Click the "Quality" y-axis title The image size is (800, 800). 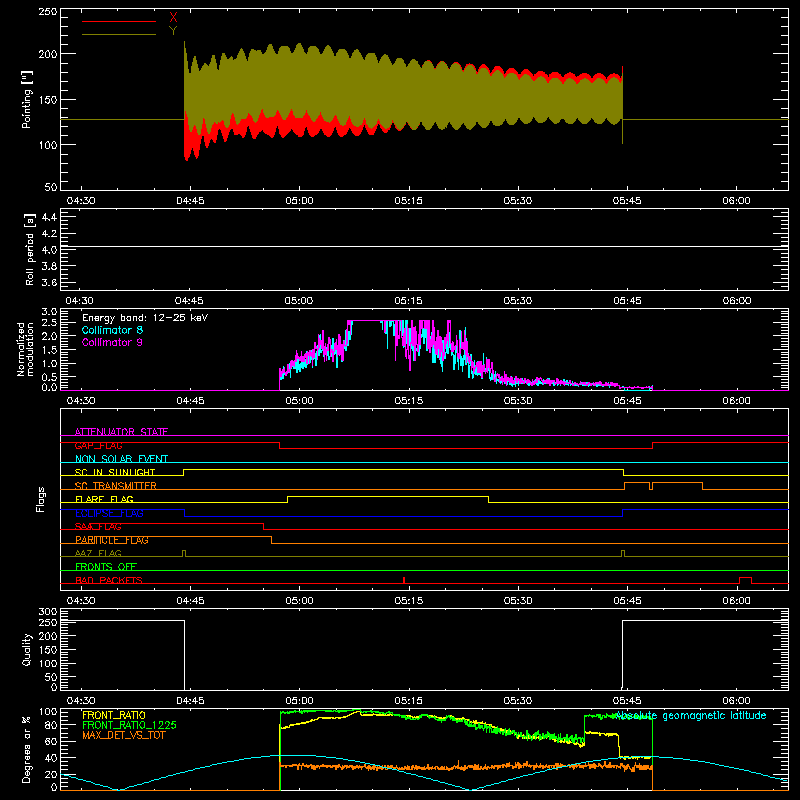27,649
